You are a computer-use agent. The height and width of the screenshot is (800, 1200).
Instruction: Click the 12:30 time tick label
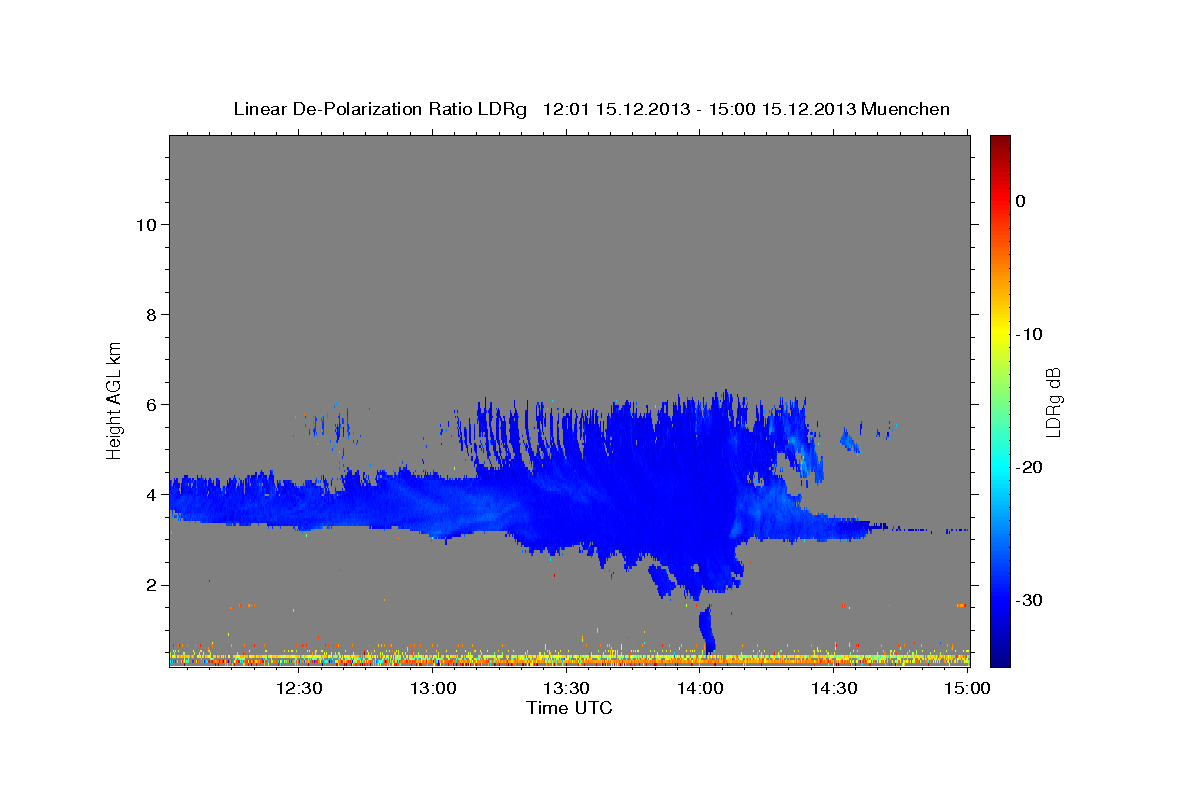coord(299,689)
